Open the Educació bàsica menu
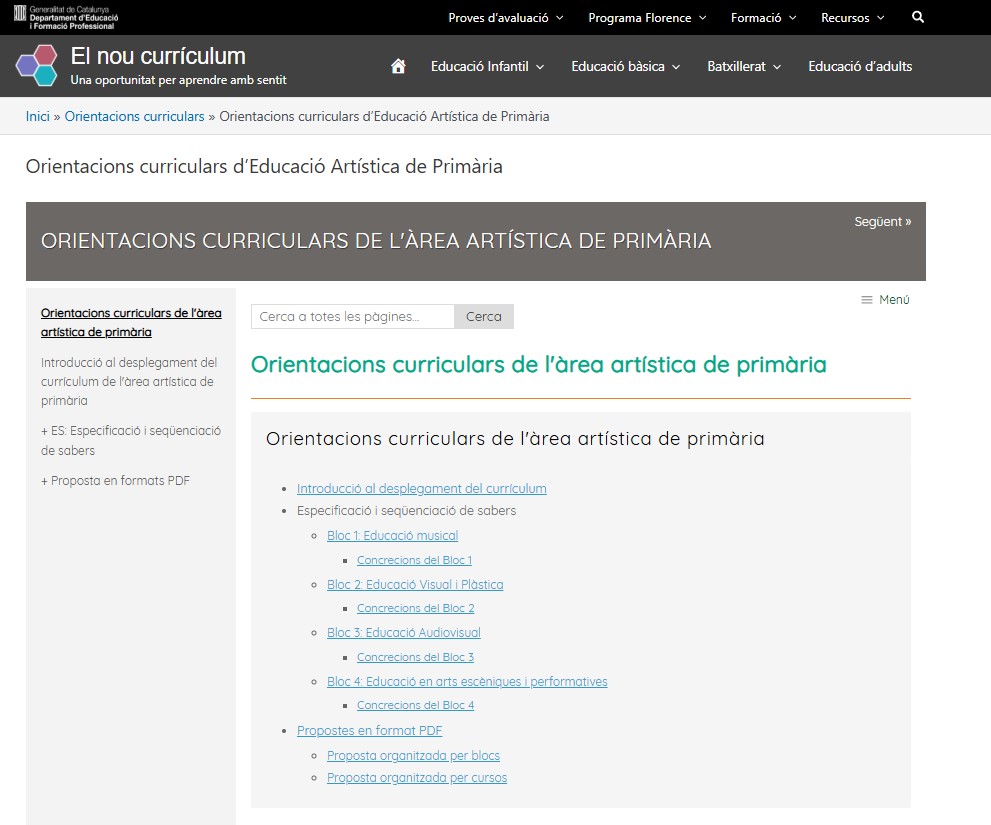Screen dimensions: 991x825 [625, 67]
